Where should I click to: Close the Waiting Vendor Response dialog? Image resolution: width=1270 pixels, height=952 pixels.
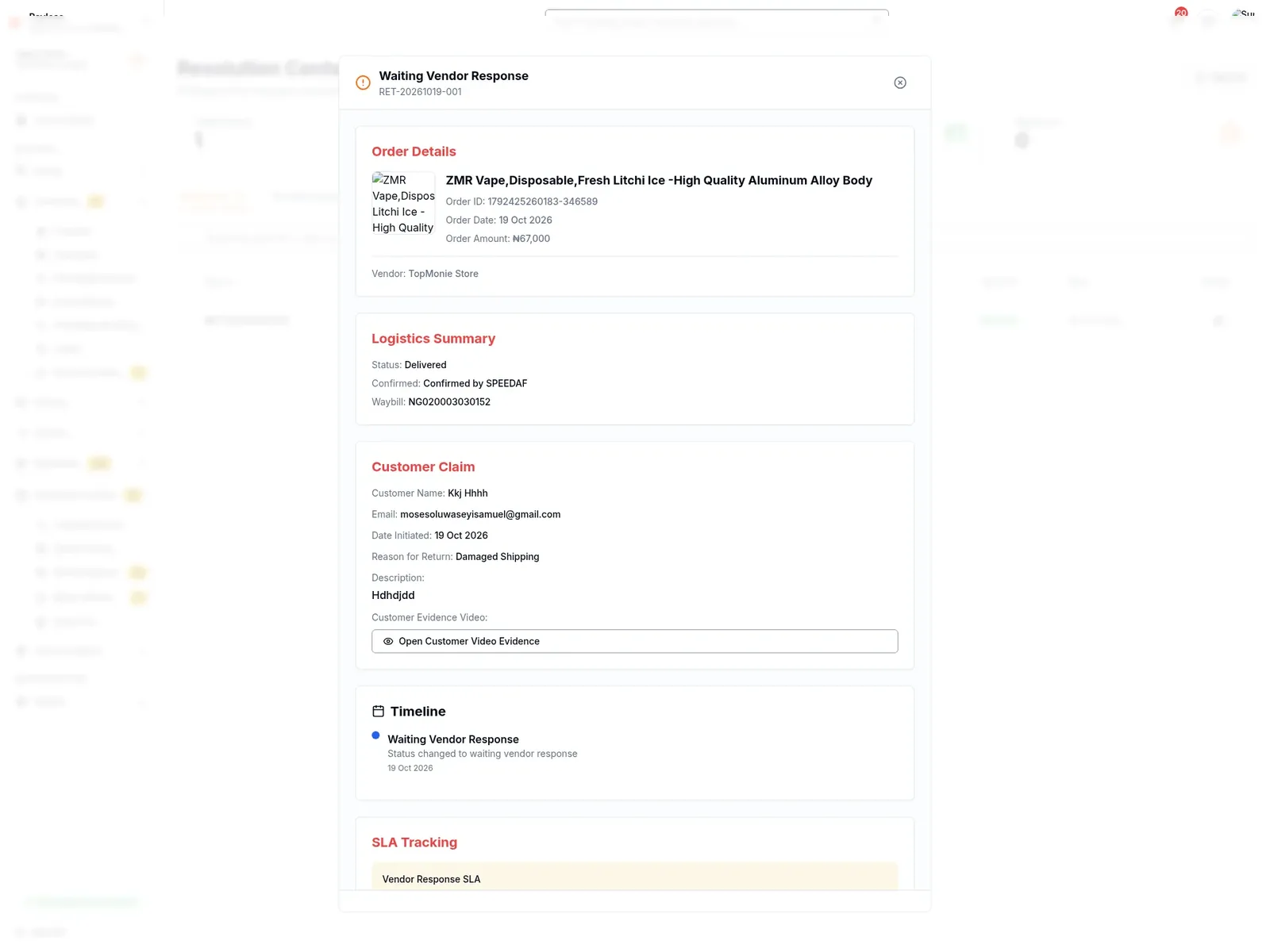900,83
